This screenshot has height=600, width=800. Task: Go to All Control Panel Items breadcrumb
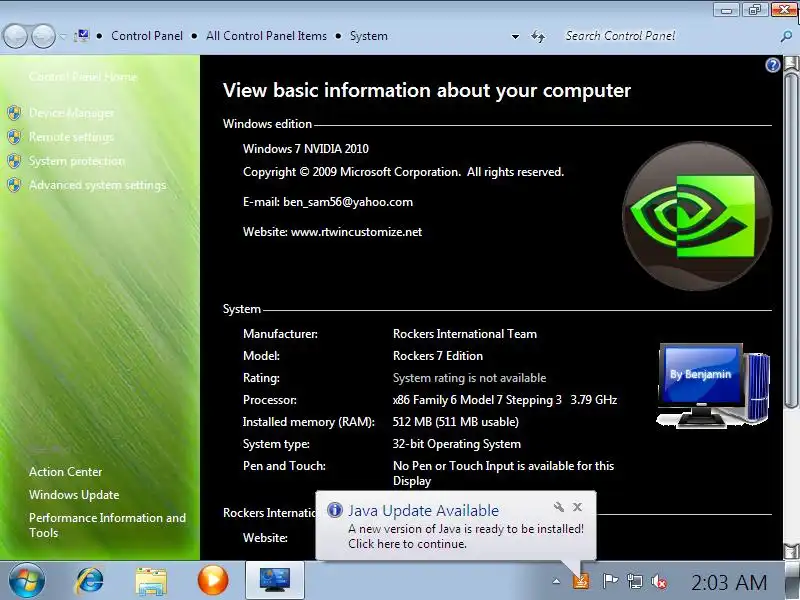click(x=266, y=36)
